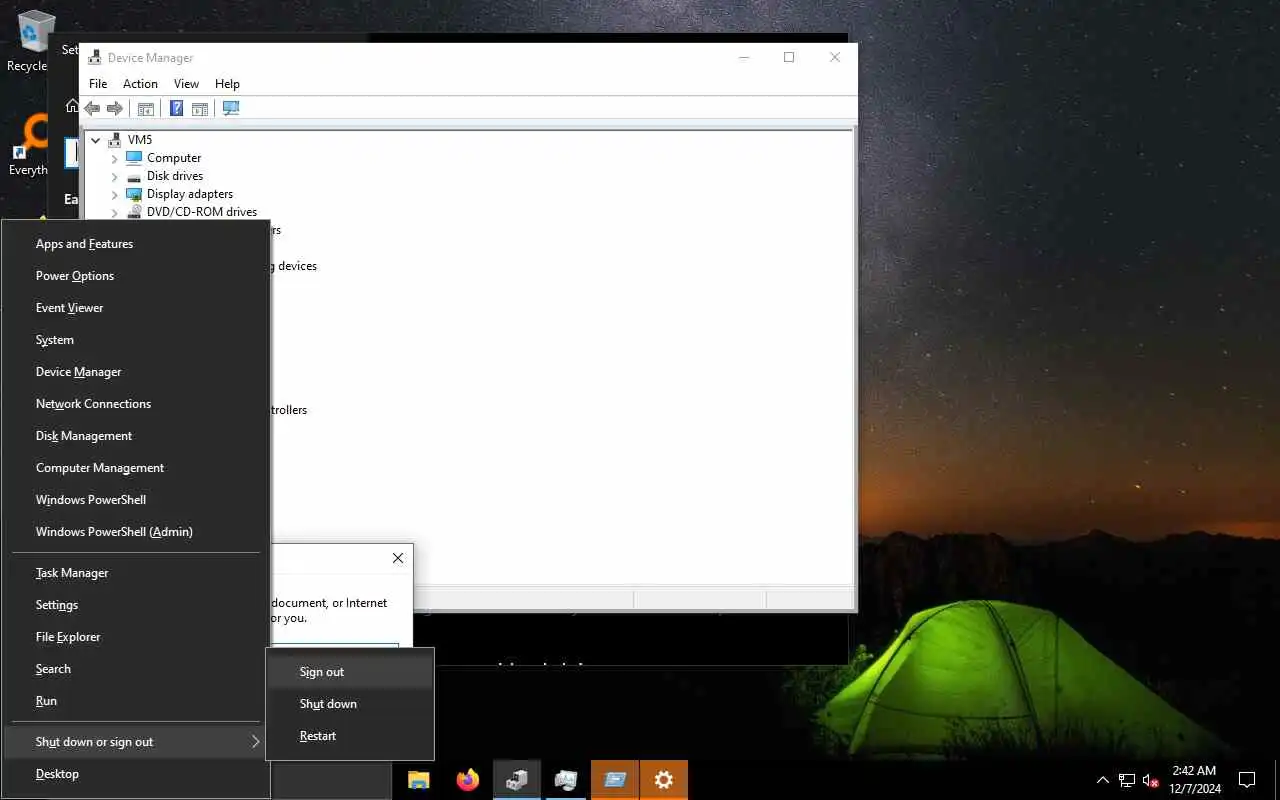Collapse the VM5 root tree node
The image size is (1280, 800).
click(x=96, y=140)
